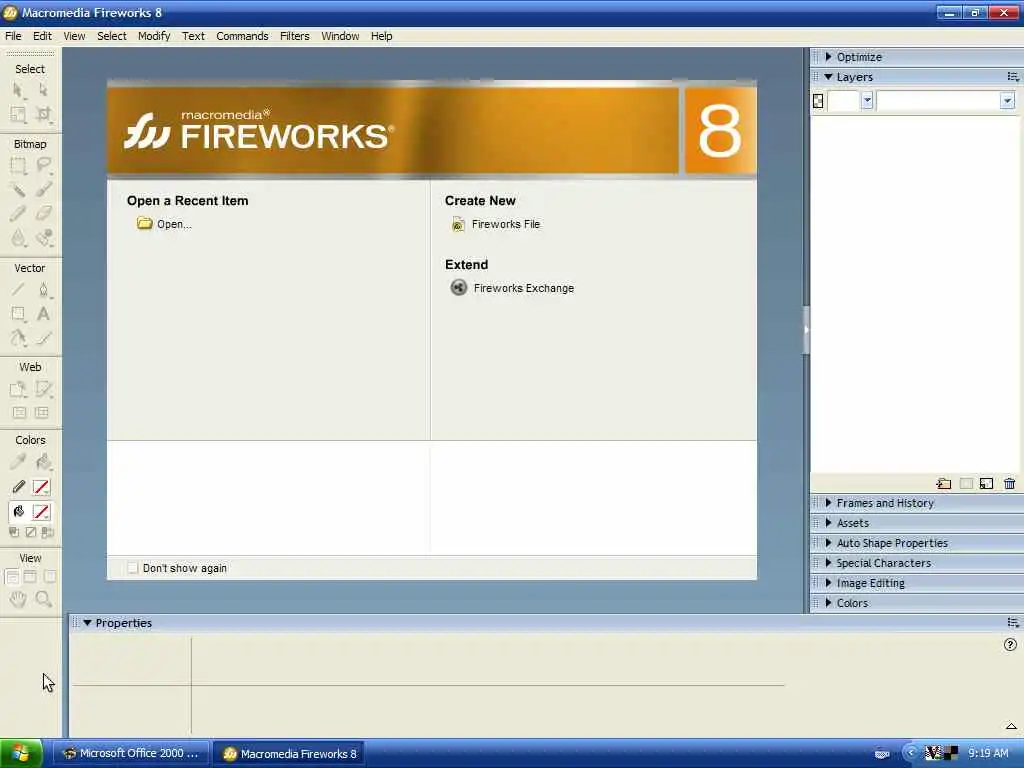Open the Modify menu
Screen dimensions: 1024x768
coord(154,36)
